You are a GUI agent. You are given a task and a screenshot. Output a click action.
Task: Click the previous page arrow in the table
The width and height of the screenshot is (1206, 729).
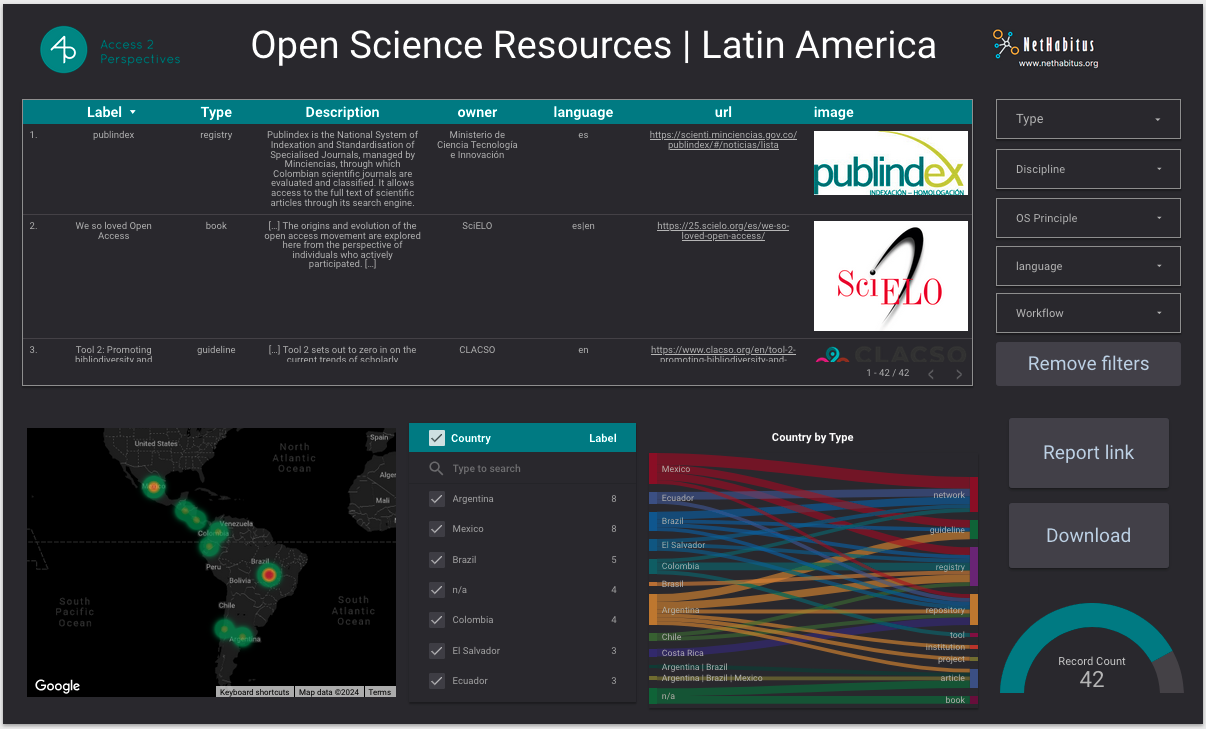[931, 374]
